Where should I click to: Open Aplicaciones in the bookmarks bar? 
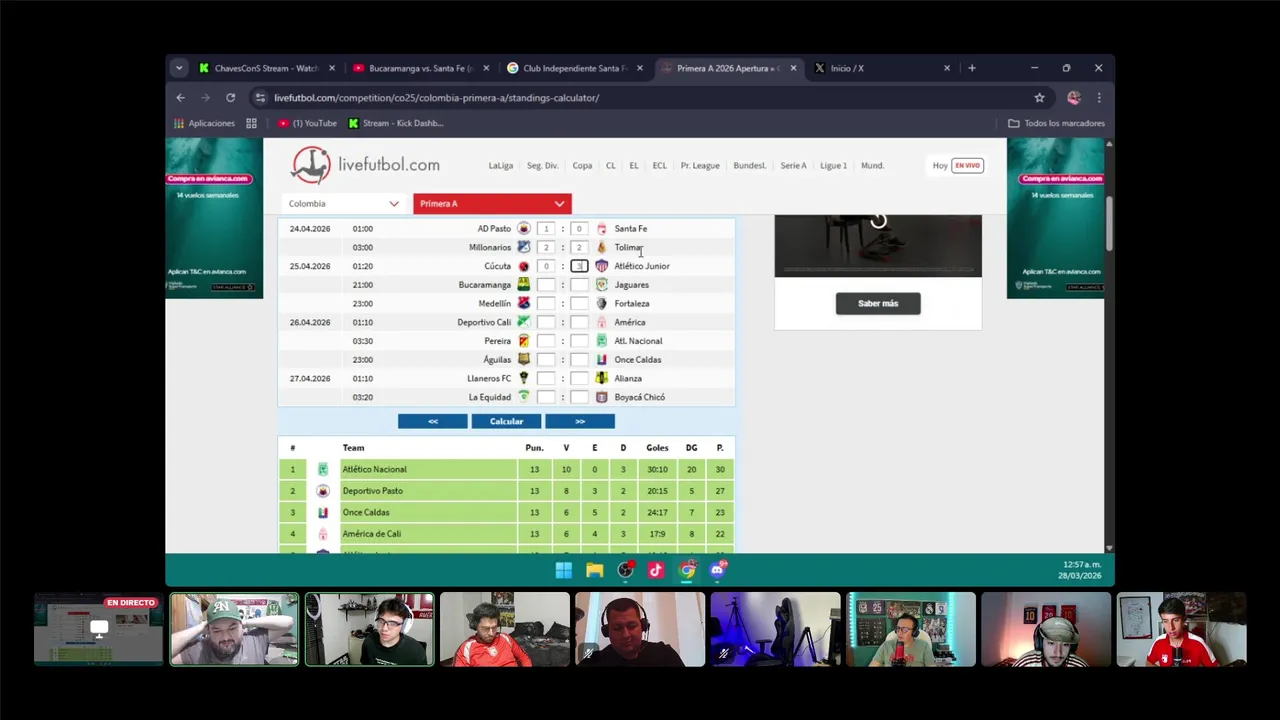tap(205, 123)
